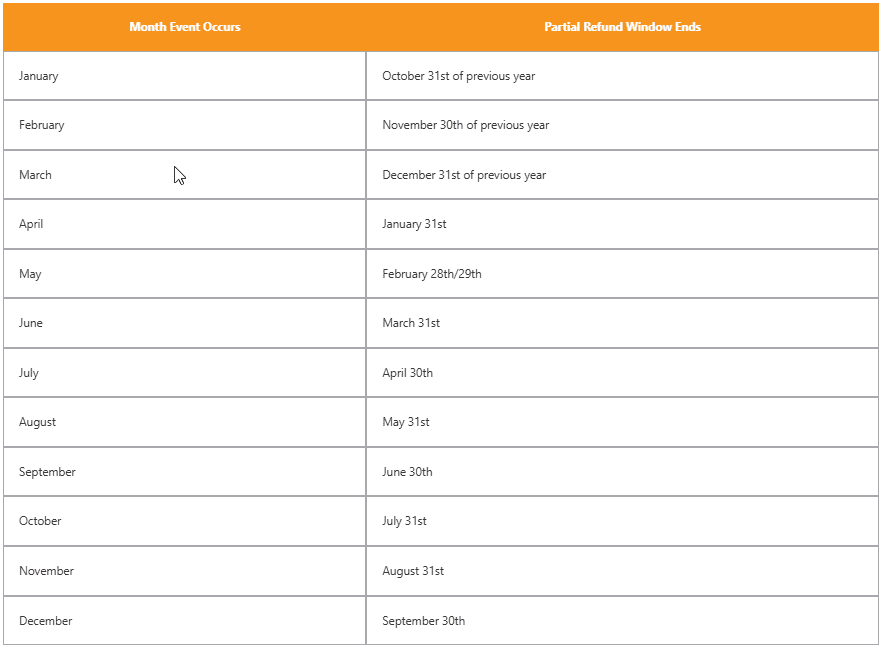Click the 'June 30th' refund cell
This screenshot has width=884, height=648.
coord(622,471)
